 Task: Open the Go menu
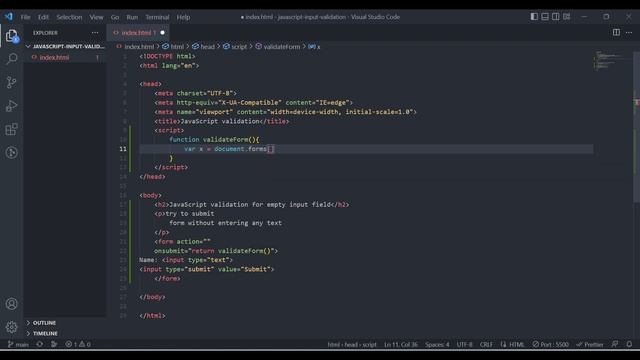(115, 17)
